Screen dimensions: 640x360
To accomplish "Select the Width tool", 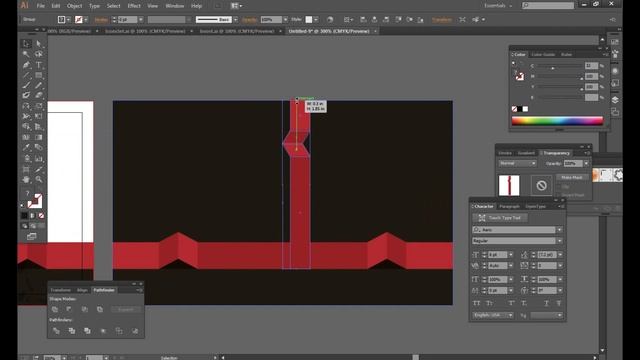I will click(27, 116).
